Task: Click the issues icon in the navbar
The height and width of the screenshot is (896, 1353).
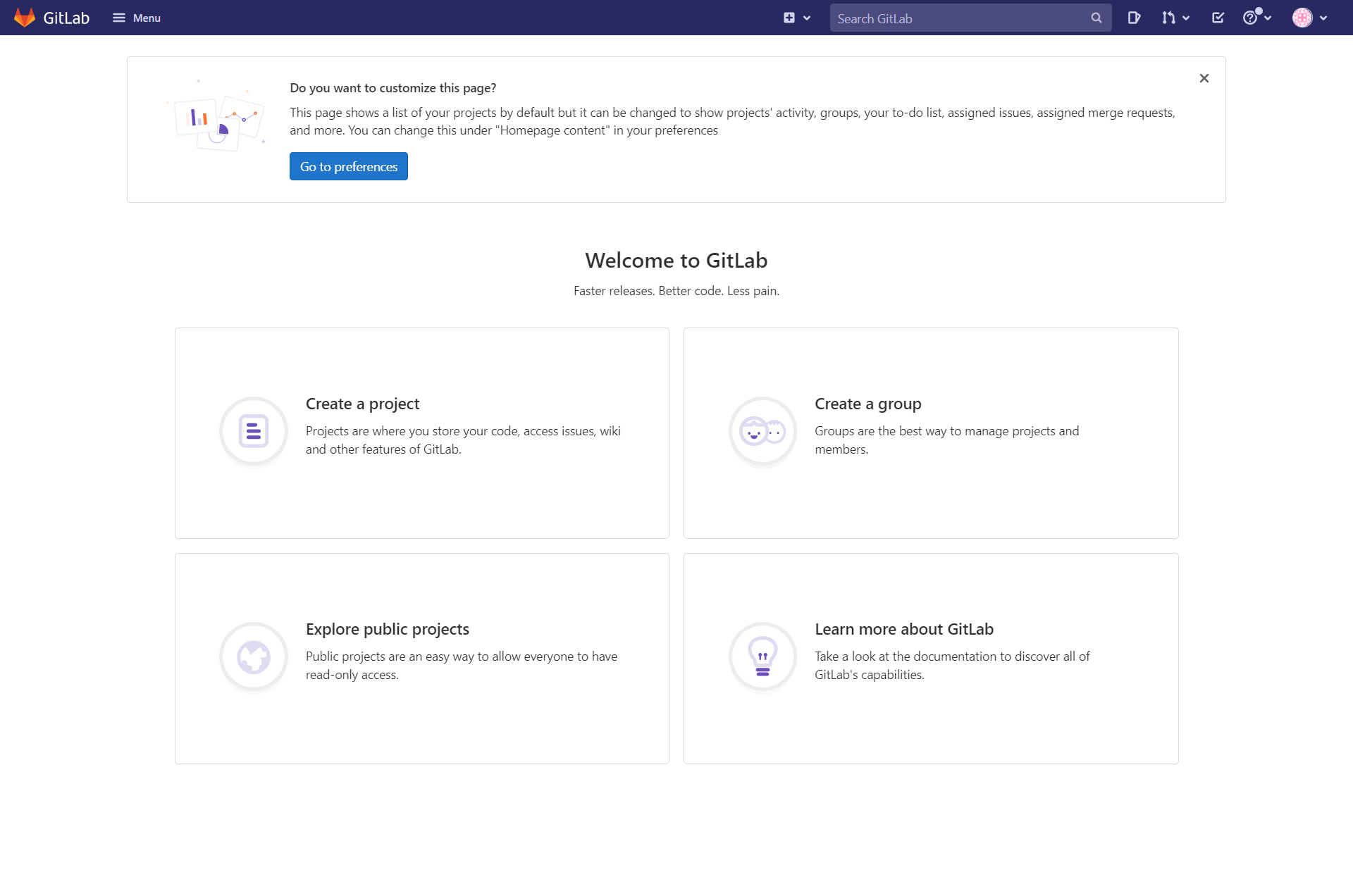Action: [x=1135, y=18]
